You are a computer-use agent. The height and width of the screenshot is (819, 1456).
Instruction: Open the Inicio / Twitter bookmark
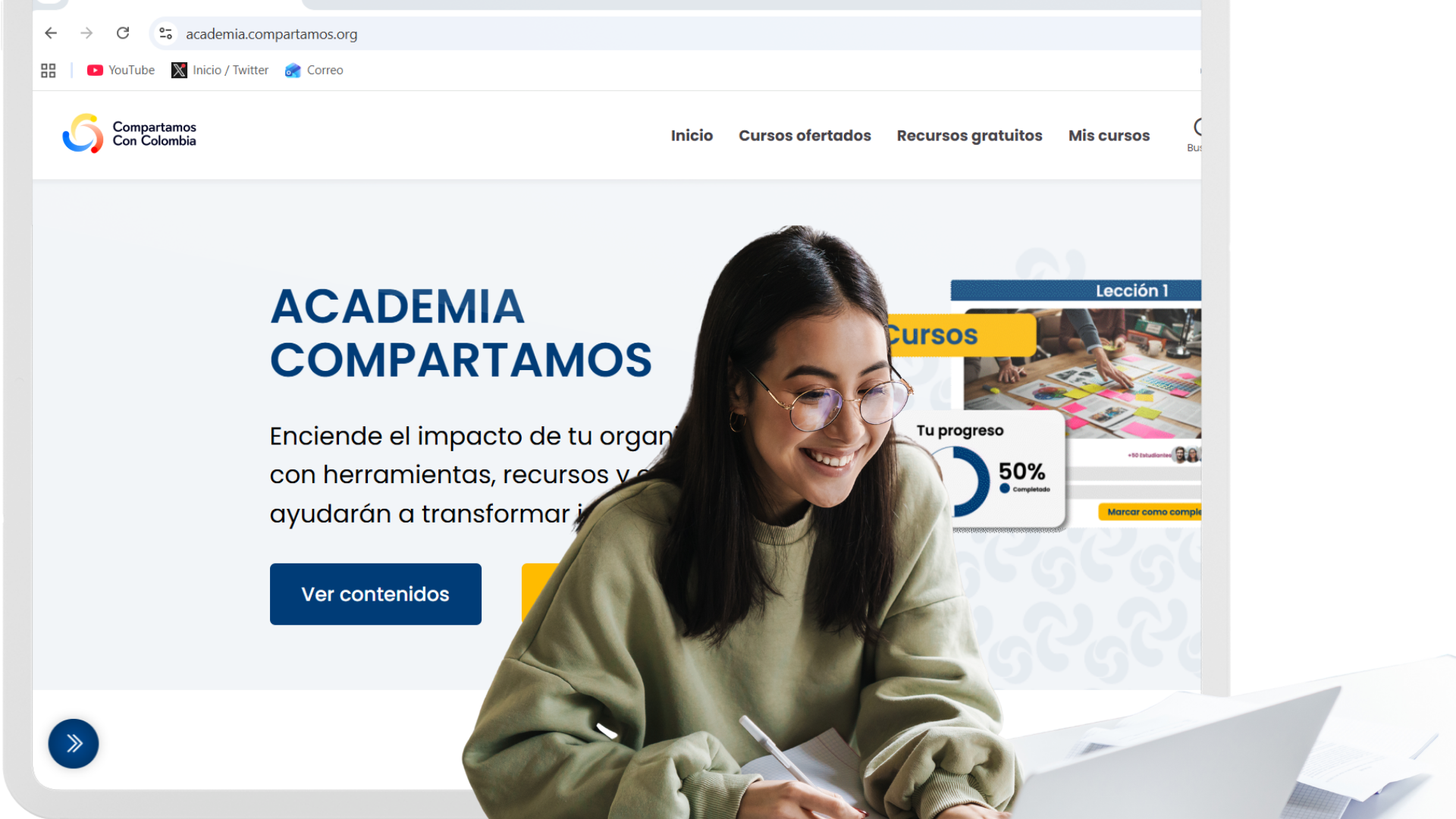pos(220,71)
